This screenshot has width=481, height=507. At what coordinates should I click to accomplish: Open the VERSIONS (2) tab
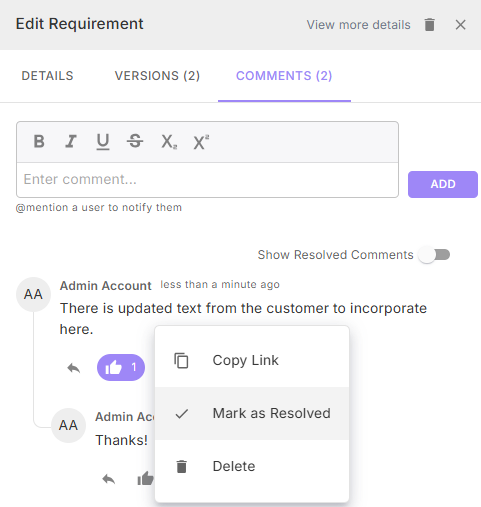[157, 76]
